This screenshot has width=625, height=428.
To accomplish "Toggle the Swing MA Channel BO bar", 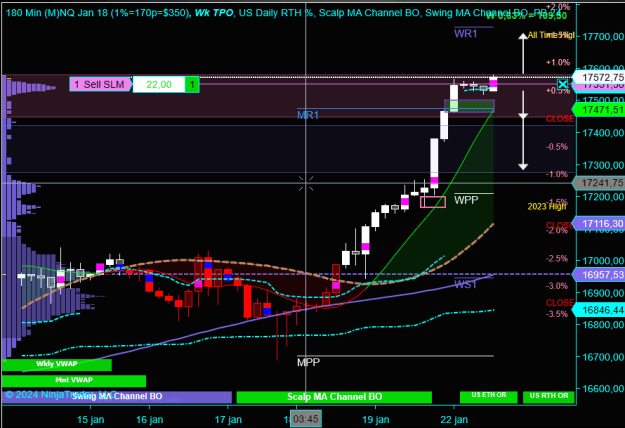I will tap(117, 397).
